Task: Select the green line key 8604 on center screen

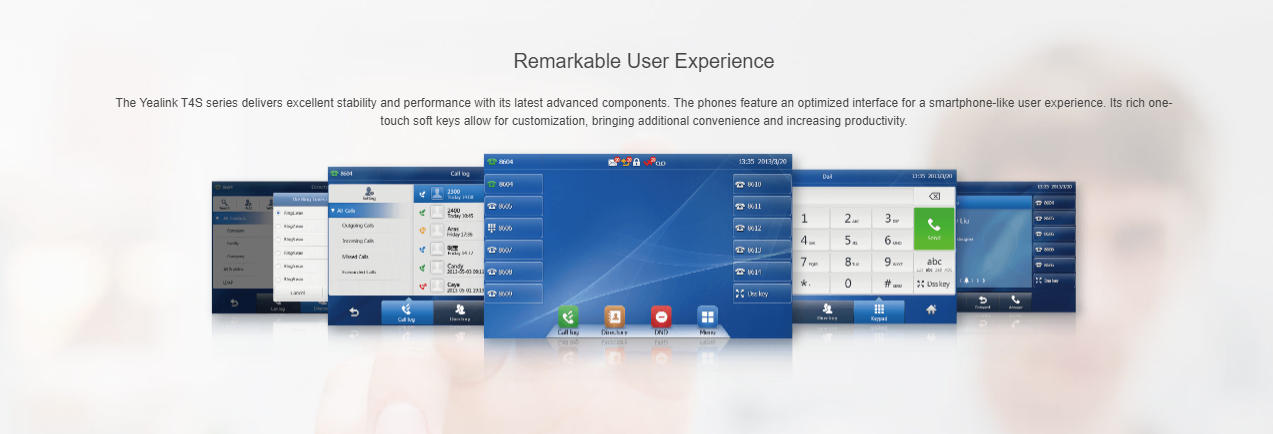Action: (514, 184)
